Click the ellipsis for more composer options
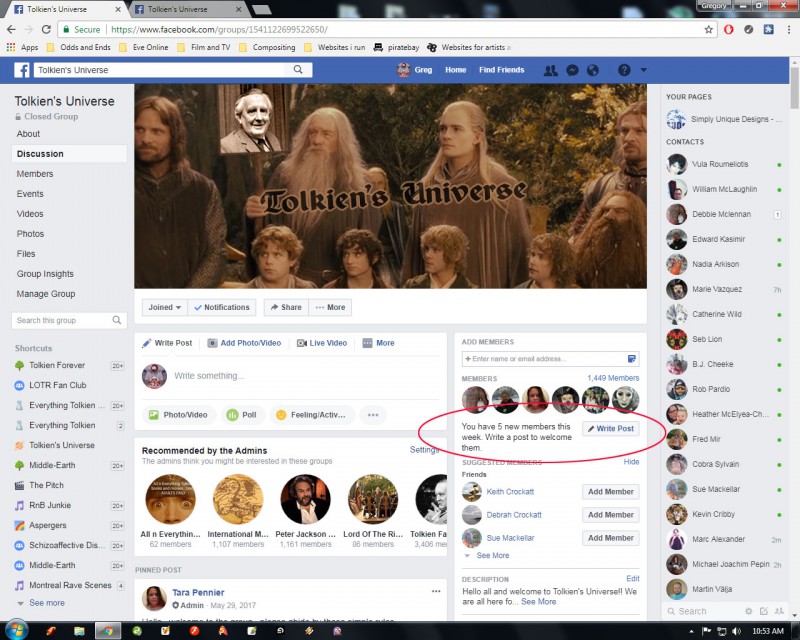The image size is (800, 640). click(x=373, y=415)
